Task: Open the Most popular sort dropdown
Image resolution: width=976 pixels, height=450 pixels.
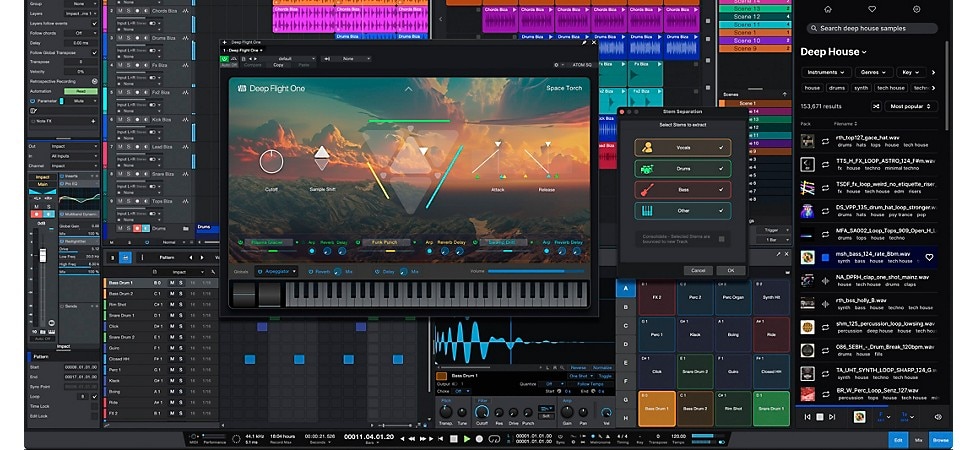Action: 913,106
